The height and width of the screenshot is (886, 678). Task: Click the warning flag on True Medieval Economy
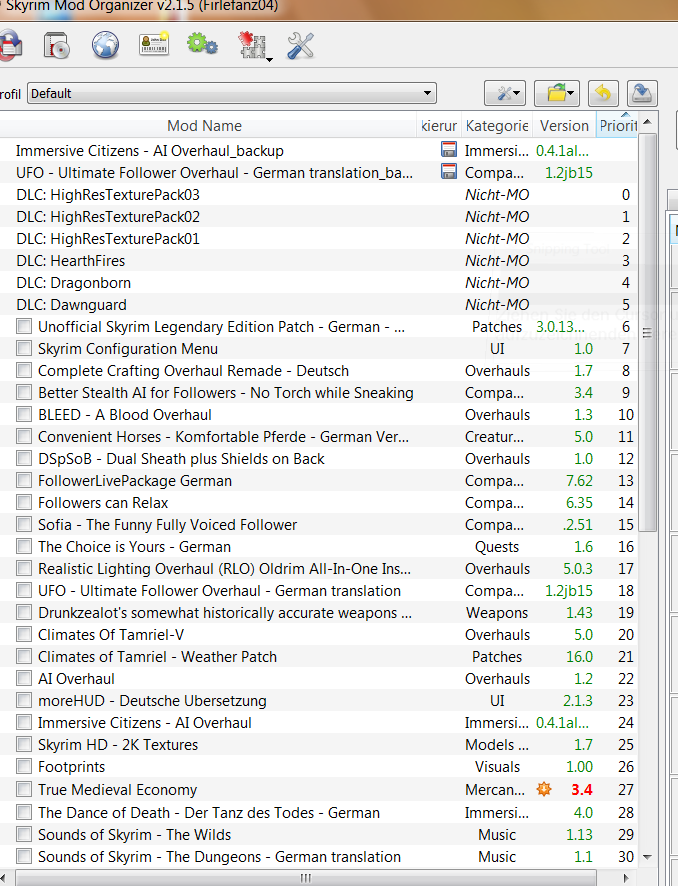click(x=545, y=790)
